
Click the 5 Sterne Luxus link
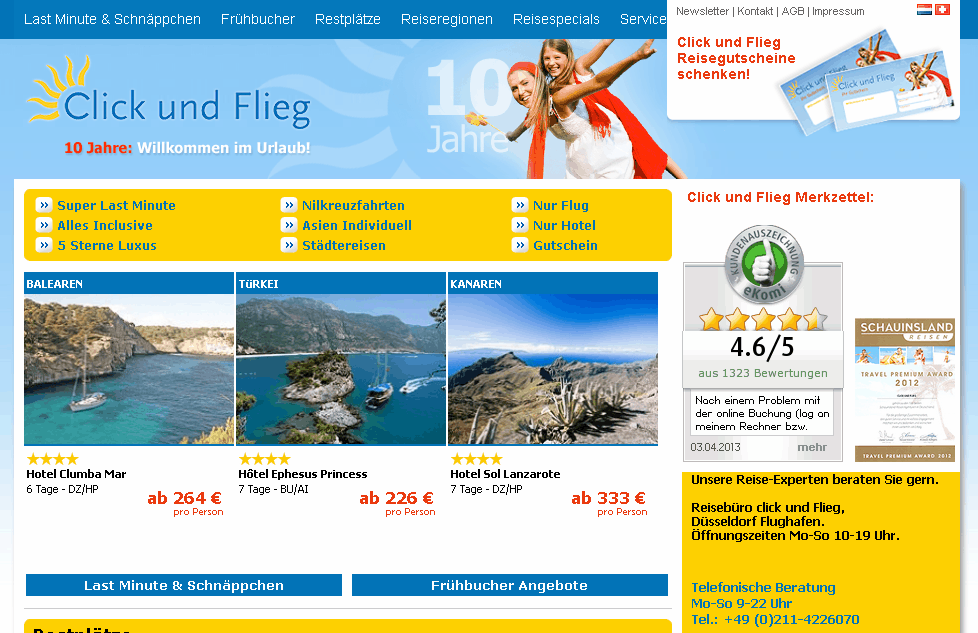click(x=107, y=245)
